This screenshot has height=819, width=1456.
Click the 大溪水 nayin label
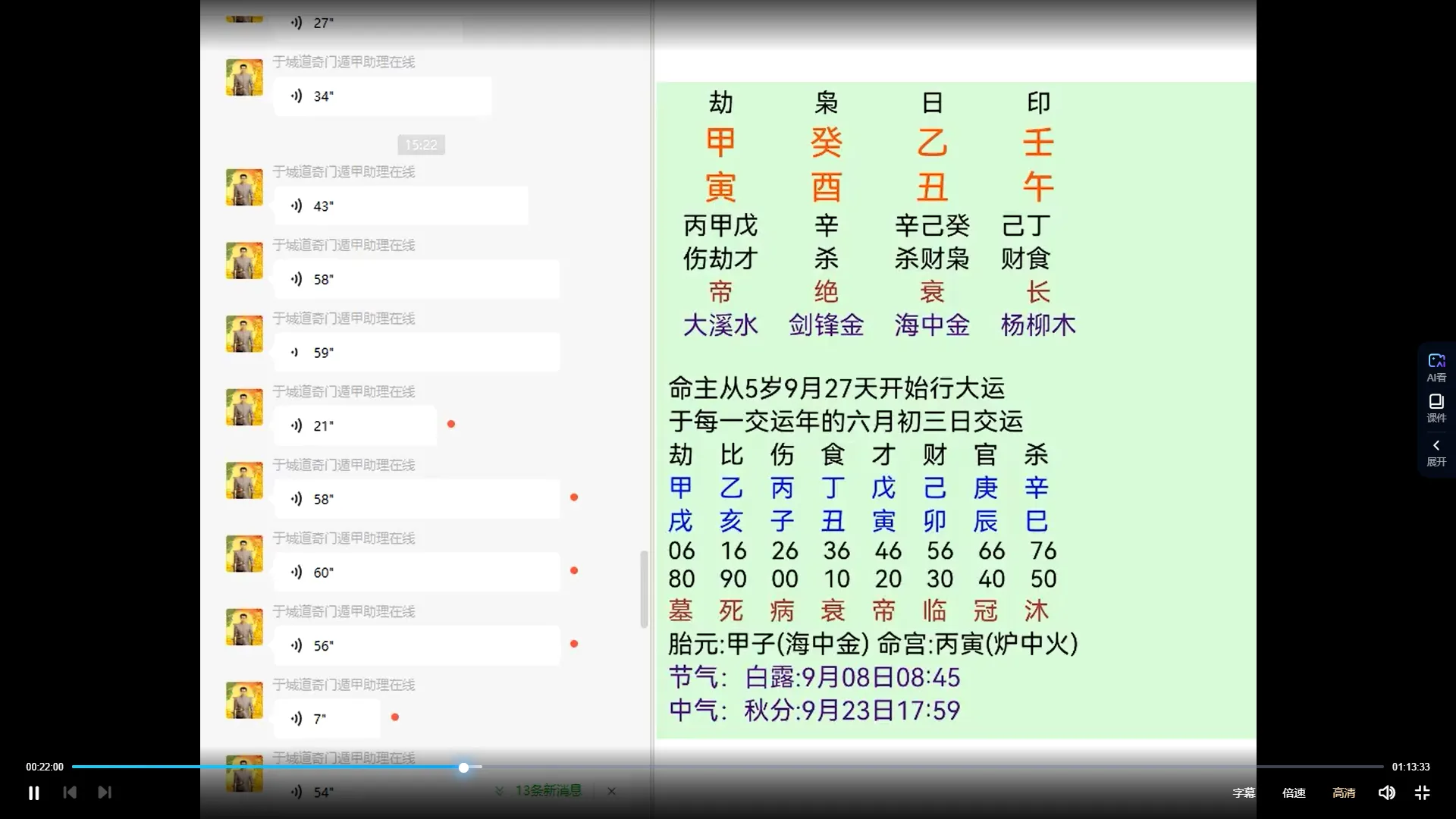[x=720, y=325]
